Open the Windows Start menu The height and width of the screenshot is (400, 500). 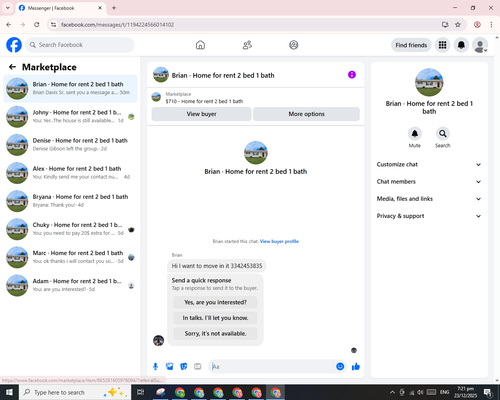[x=9, y=392]
